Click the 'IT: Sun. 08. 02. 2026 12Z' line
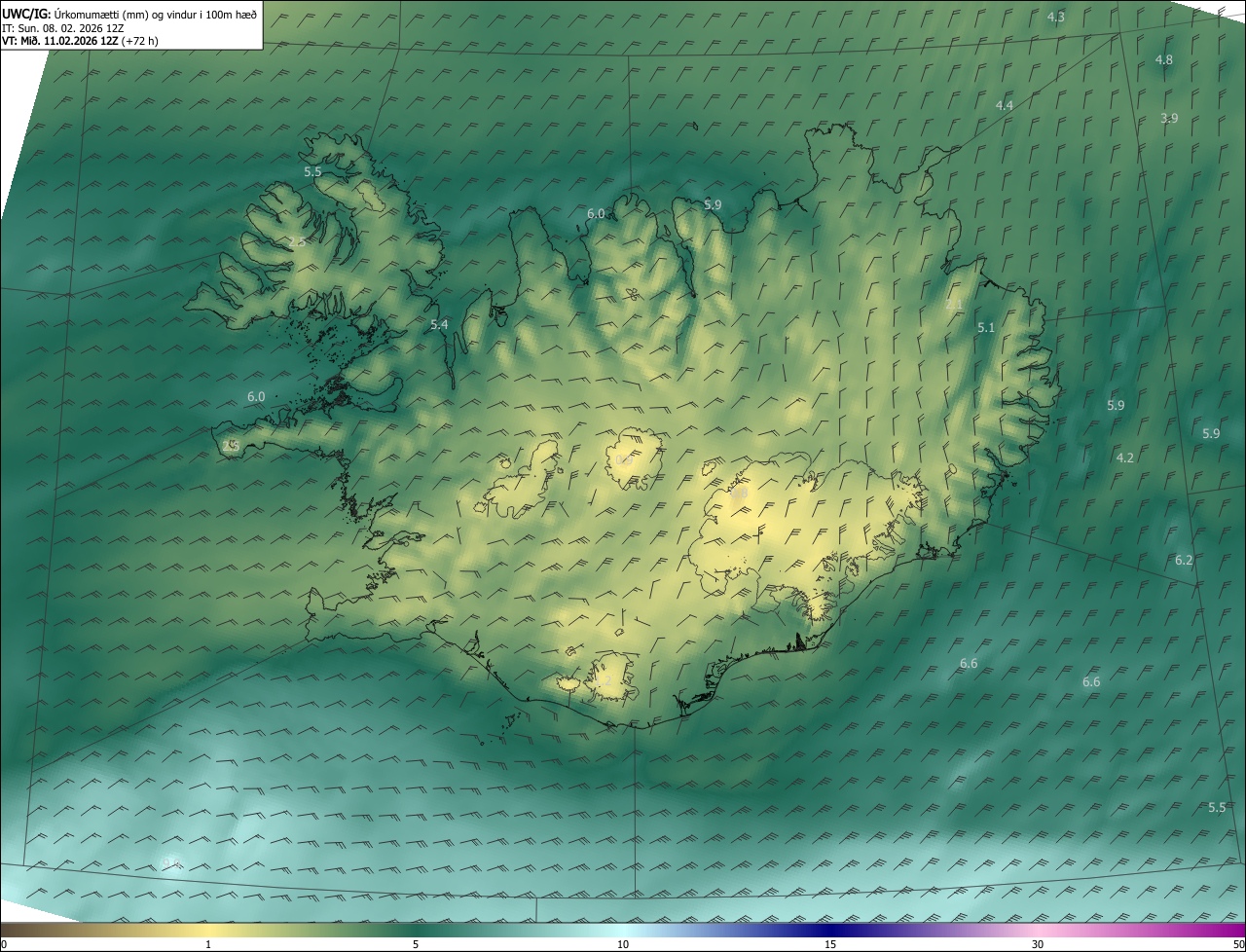The width and height of the screenshot is (1246, 952). (x=62, y=28)
